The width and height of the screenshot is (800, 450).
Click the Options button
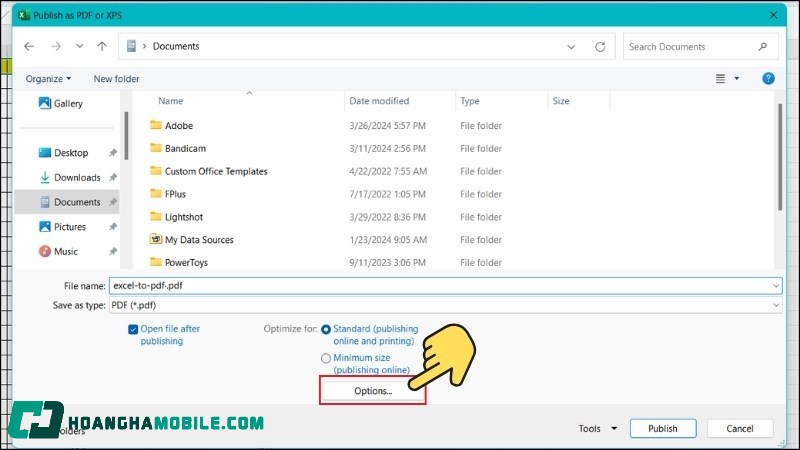pos(373,391)
